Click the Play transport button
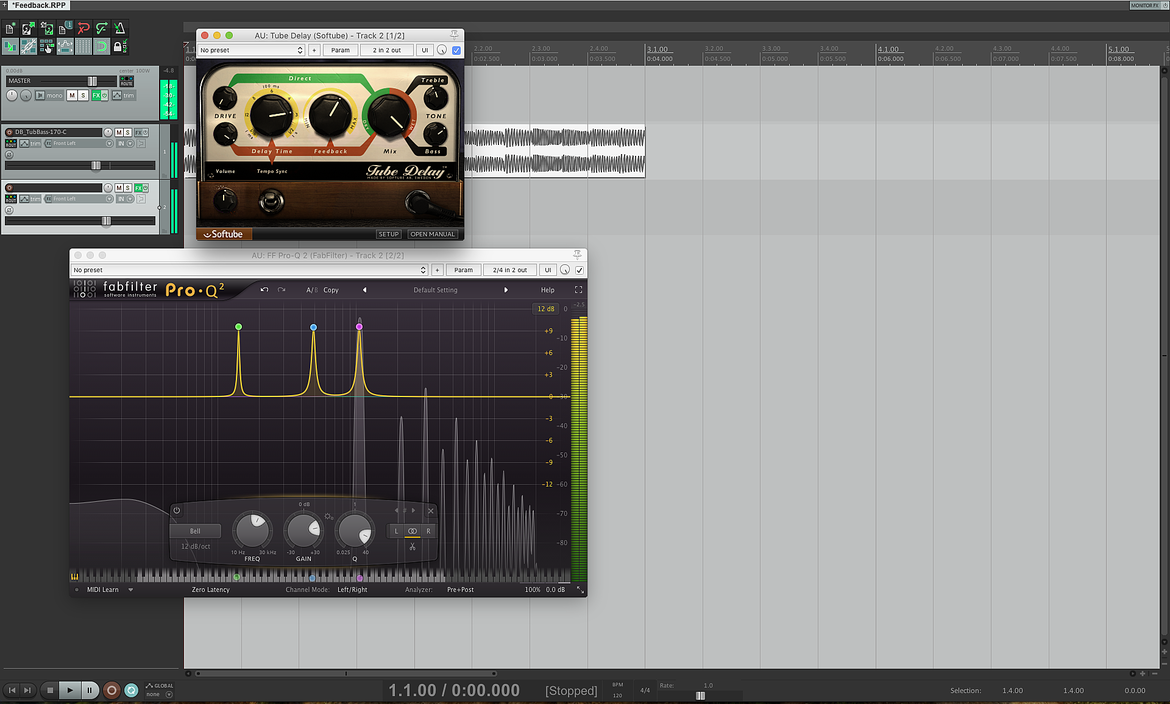 69,690
